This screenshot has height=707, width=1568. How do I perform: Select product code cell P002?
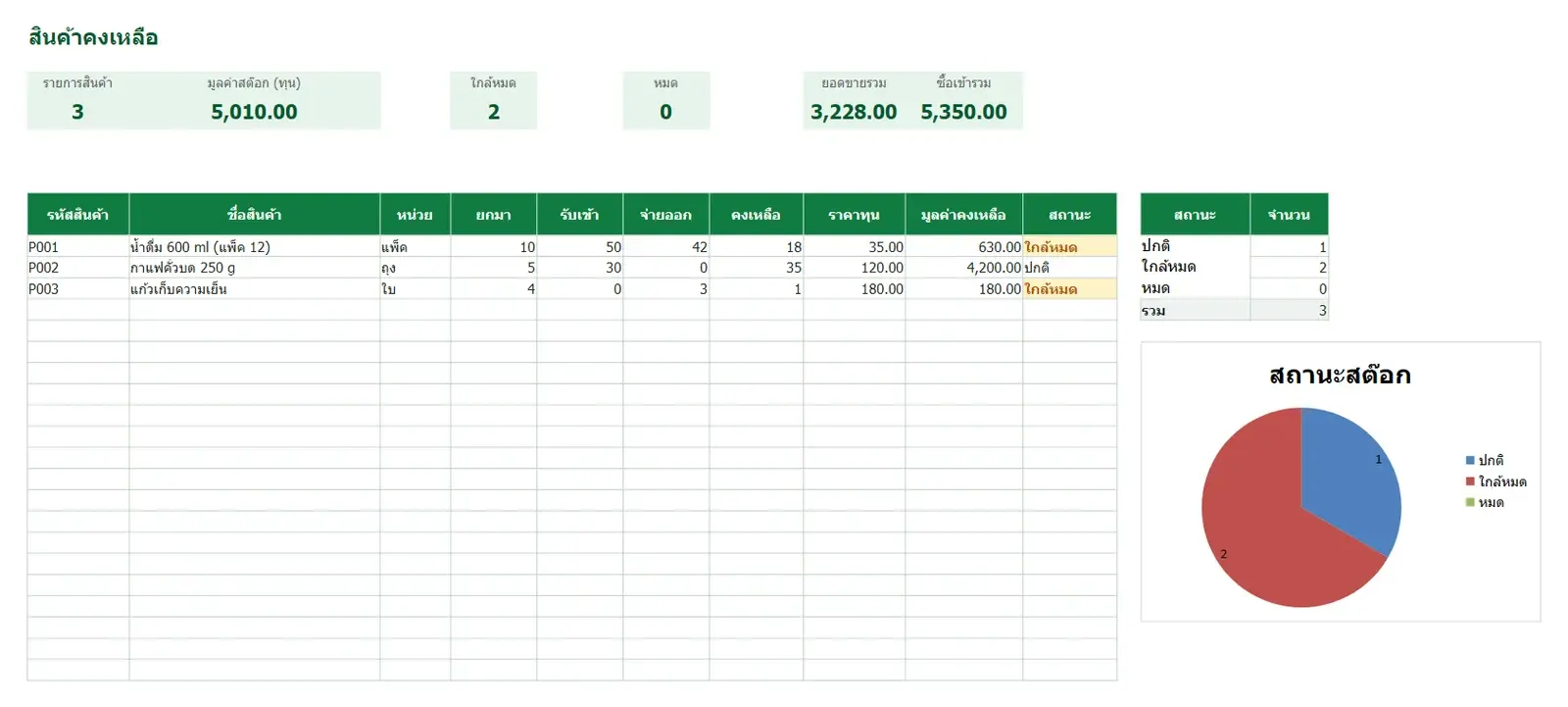(x=78, y=268)
